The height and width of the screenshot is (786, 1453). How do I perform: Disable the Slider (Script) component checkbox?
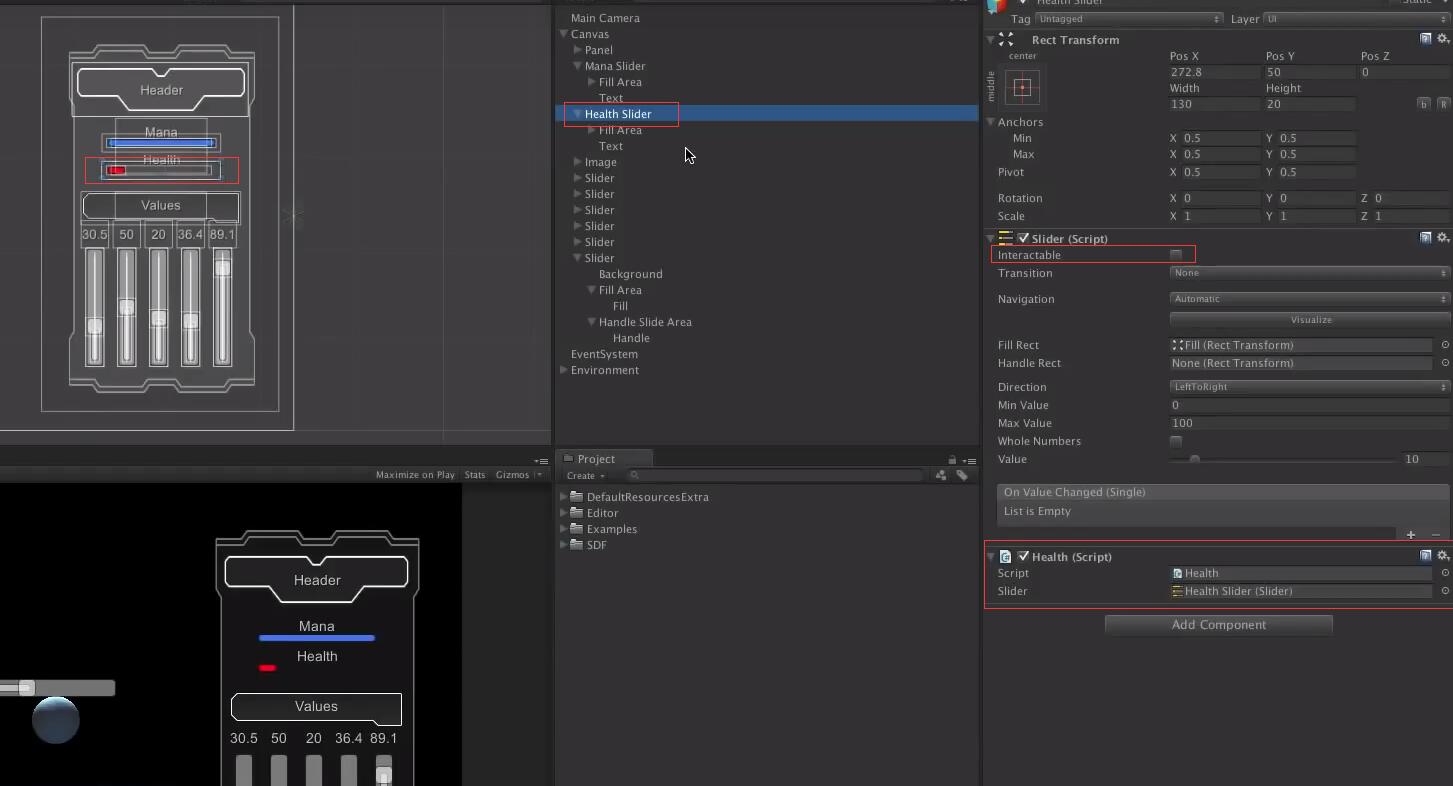click(1023, 238)
